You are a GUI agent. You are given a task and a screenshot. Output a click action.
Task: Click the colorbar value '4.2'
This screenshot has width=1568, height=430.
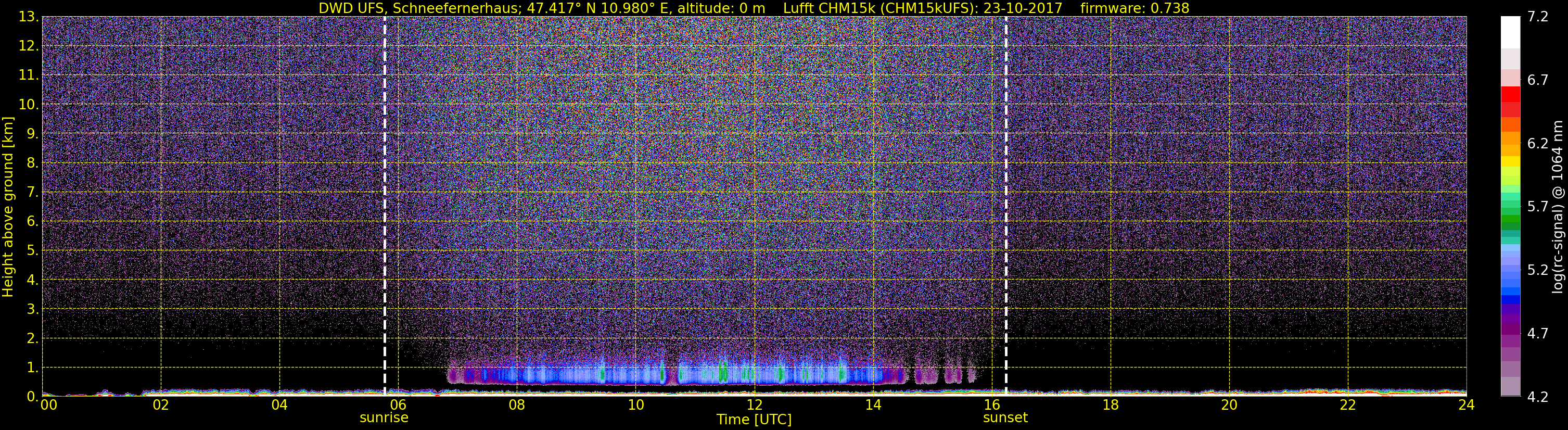[1538, 397]
